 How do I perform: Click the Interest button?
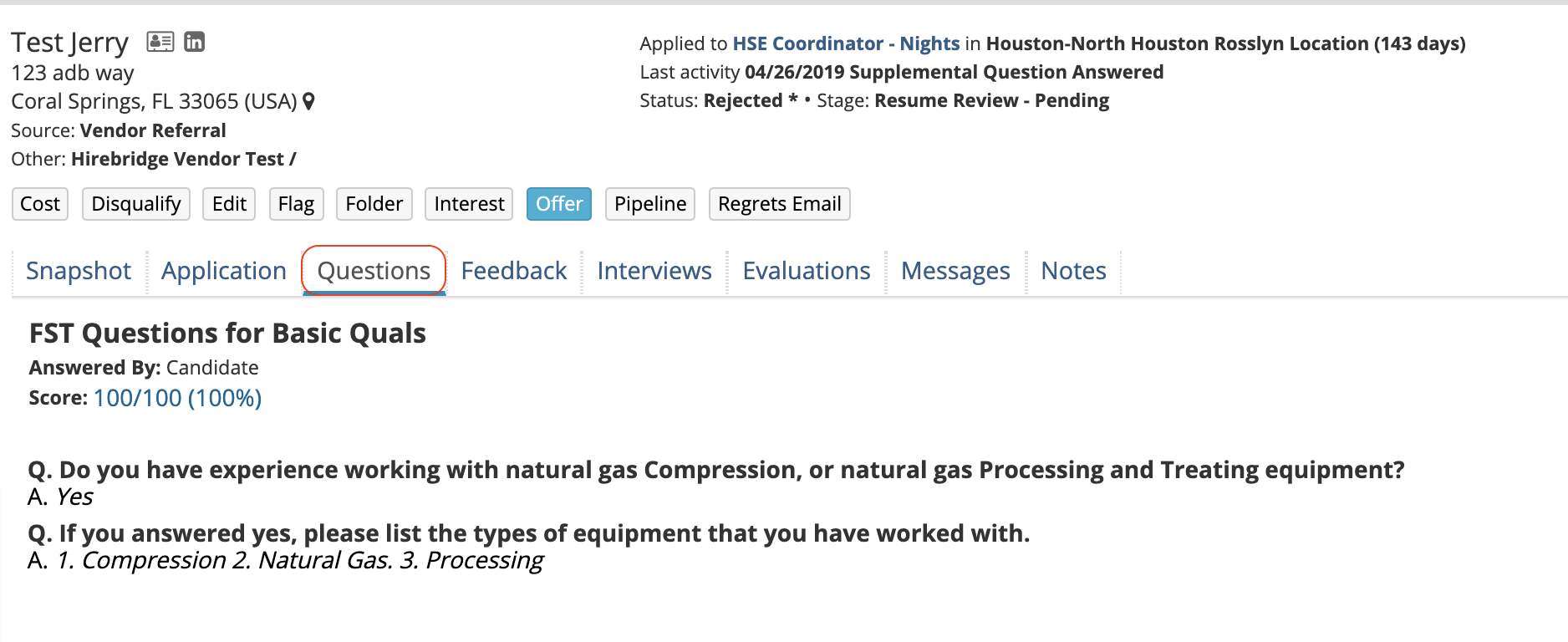click(x=469, y=204)
